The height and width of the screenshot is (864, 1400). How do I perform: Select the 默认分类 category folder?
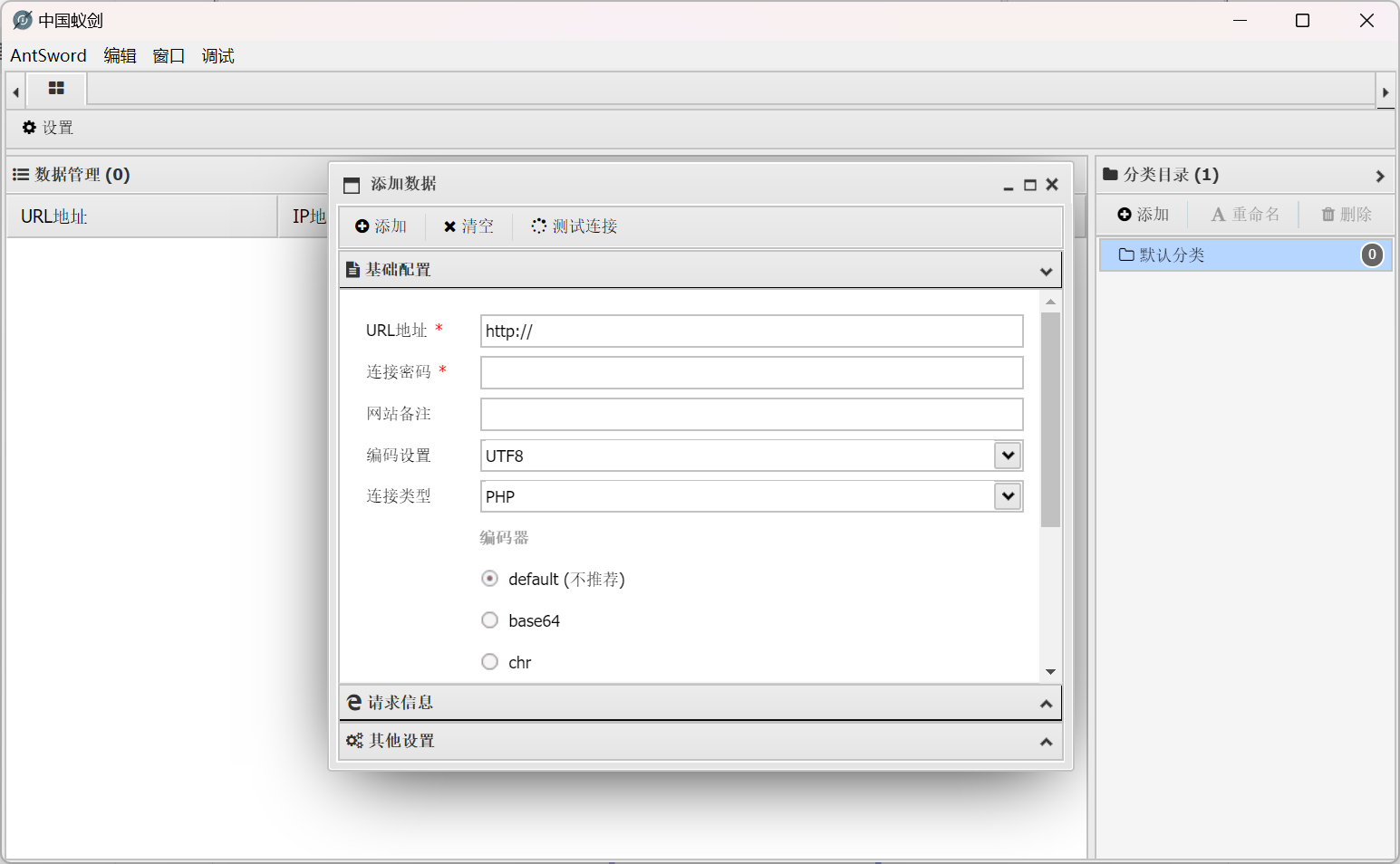pyautogui.click(x=1246, y=255)
